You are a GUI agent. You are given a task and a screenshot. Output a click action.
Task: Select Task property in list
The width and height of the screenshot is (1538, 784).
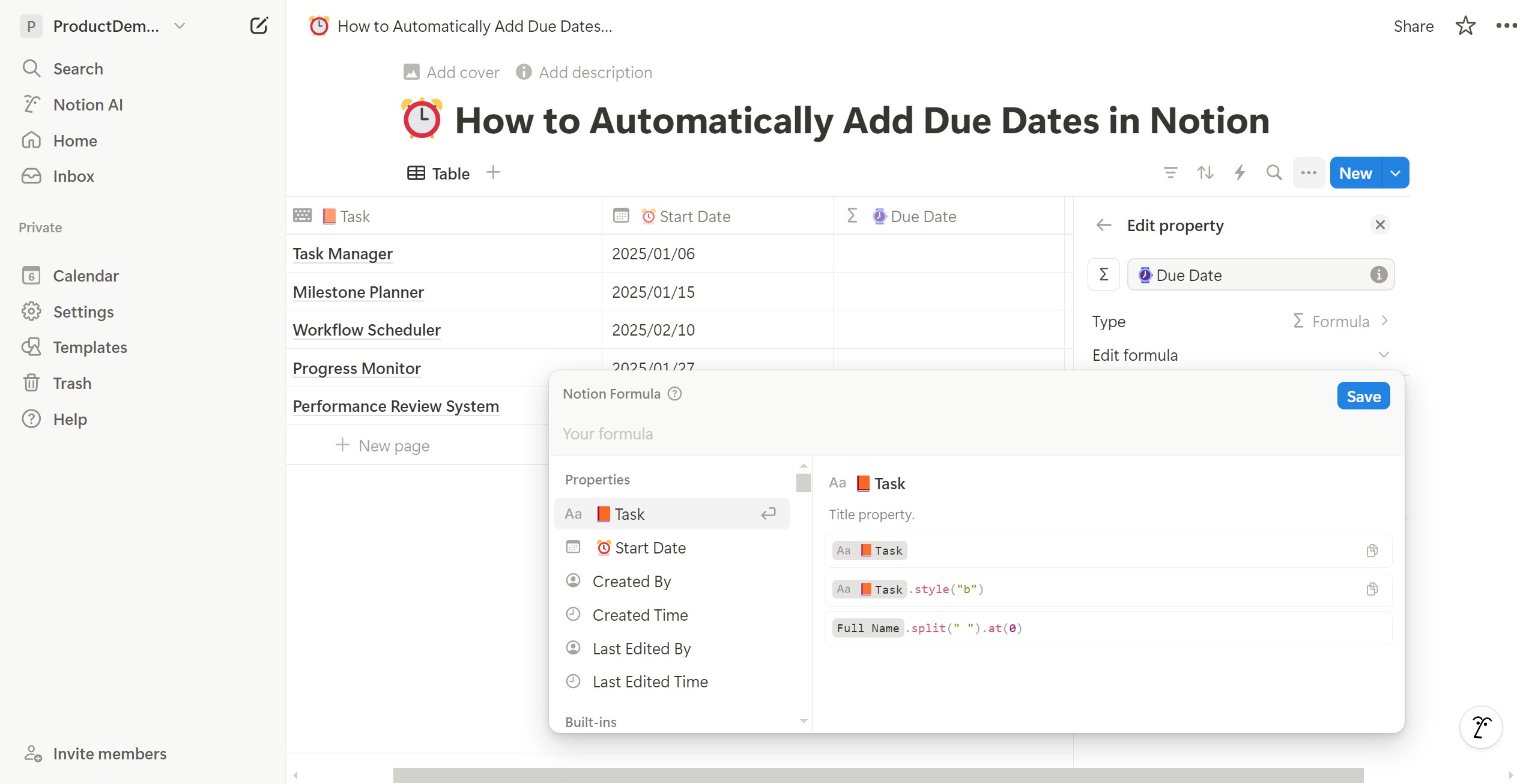tap(671, 514)
